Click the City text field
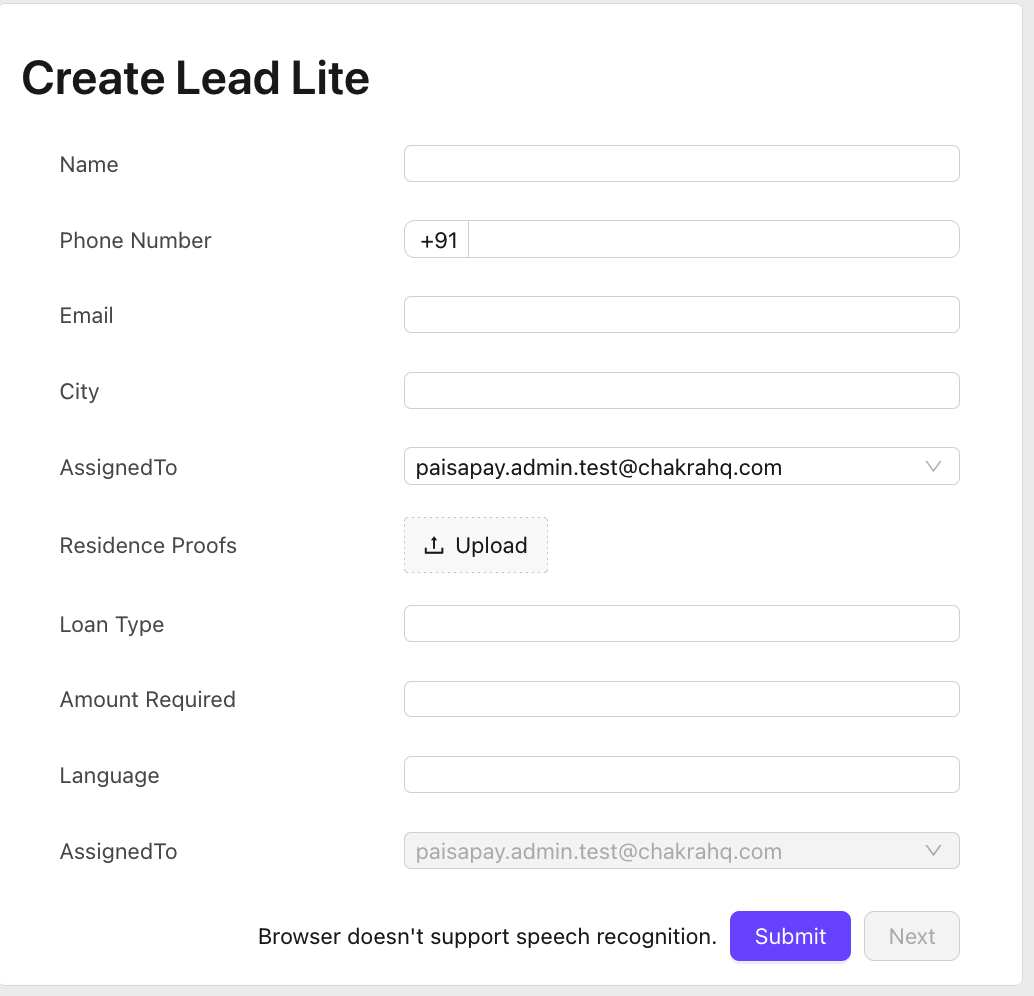Image resolution: width=1034 pixels, height=996 pixels. point(681,391)
